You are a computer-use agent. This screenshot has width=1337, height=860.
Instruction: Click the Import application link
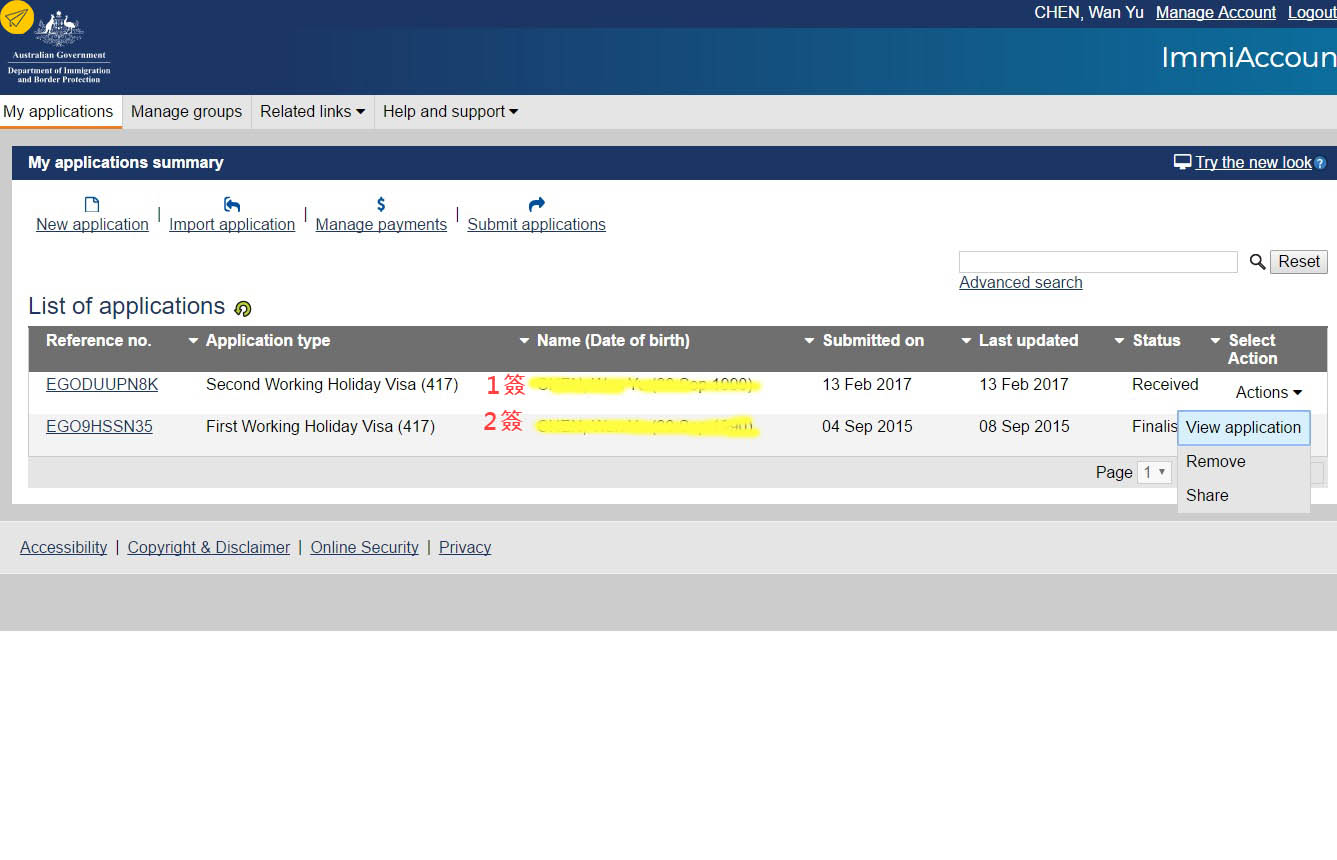pos(232,224)
